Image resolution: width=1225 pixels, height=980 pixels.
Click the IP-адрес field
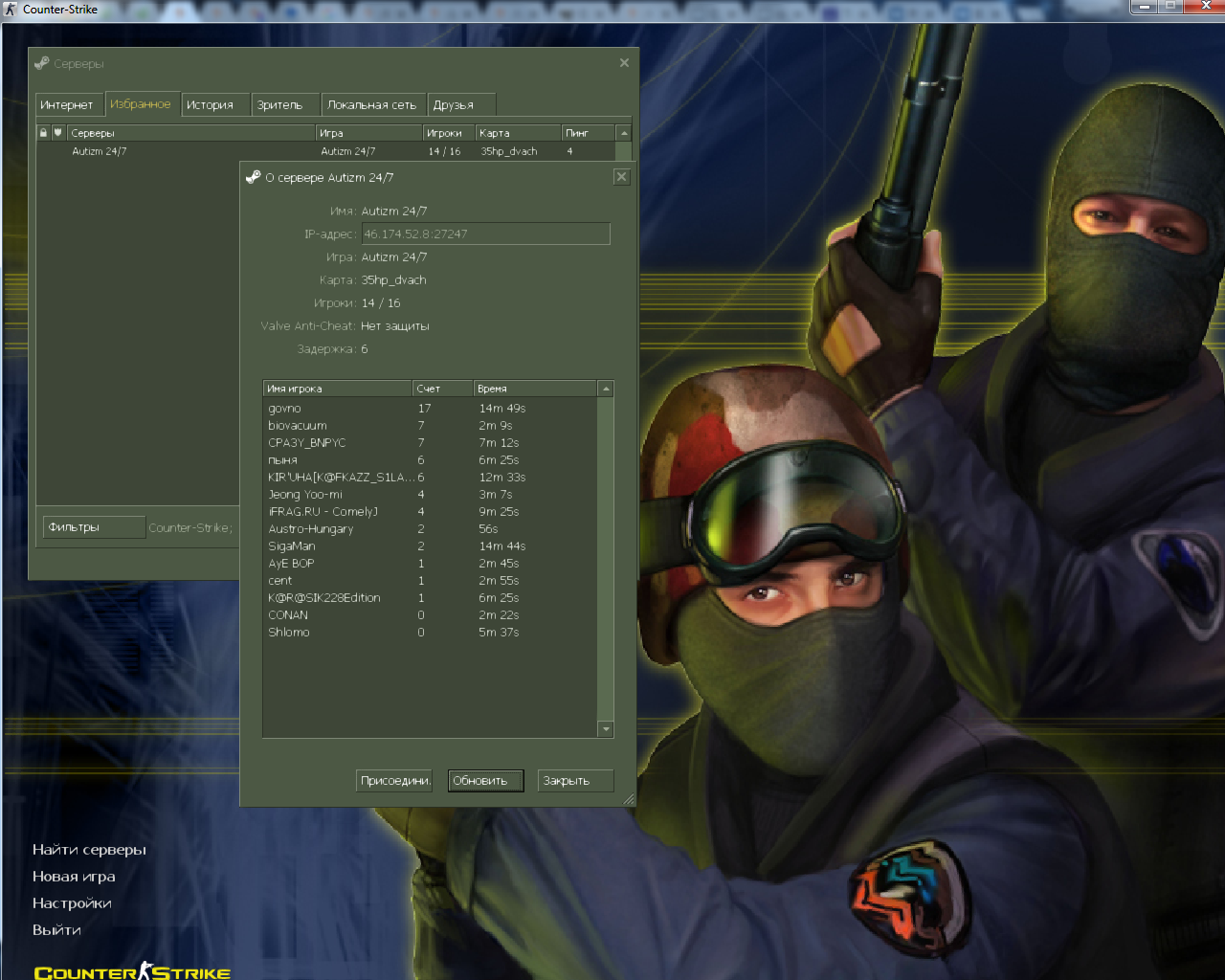click(x=485, y=234)
